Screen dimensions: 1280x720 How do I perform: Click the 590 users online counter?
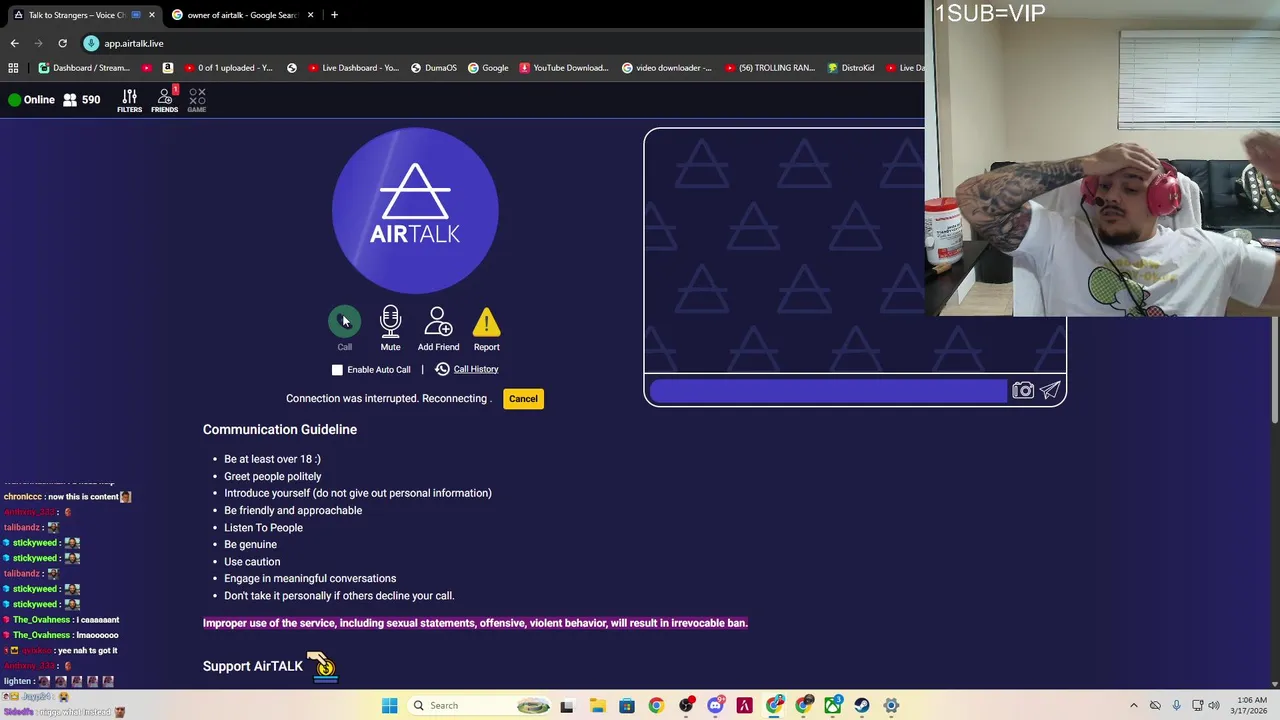pos(81,100)
